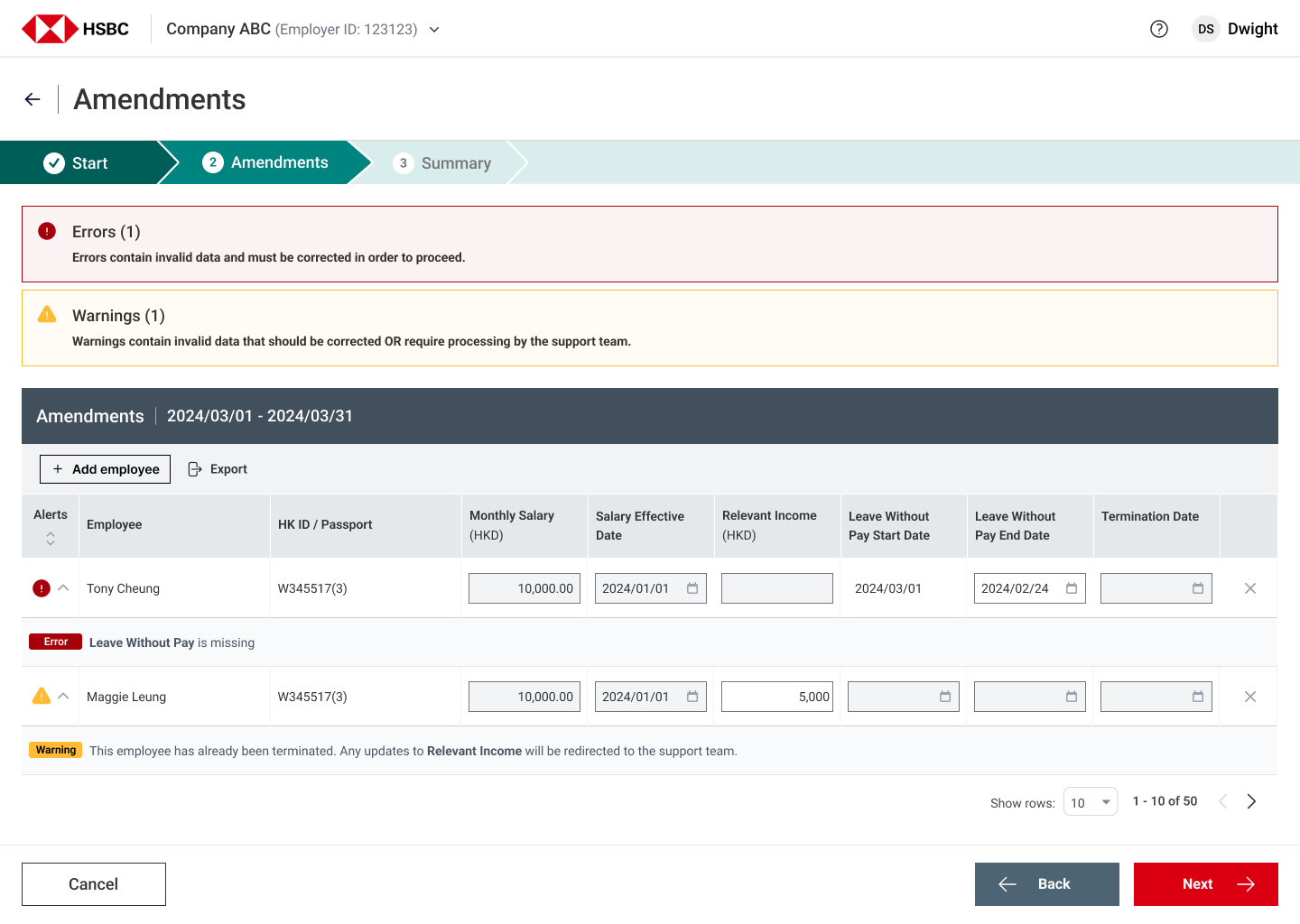Select the Summary step
This screenshot has width=1300, height=924.
click(442, 162)
